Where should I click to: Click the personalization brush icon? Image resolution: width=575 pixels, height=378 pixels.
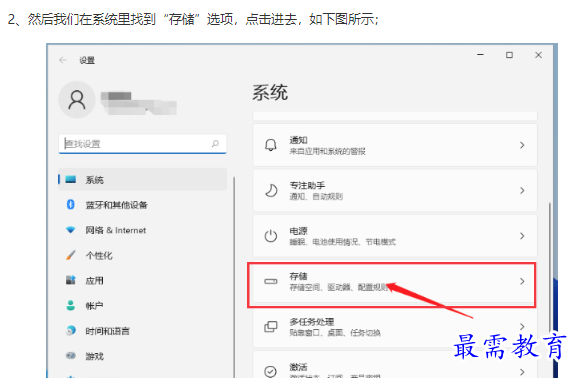click(x=70, y=255)
